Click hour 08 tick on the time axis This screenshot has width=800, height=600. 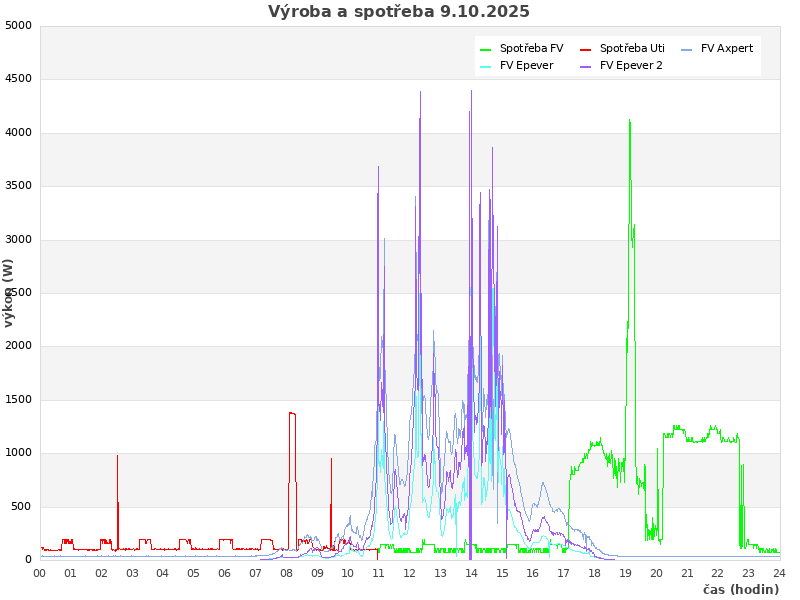coord(287,573)
